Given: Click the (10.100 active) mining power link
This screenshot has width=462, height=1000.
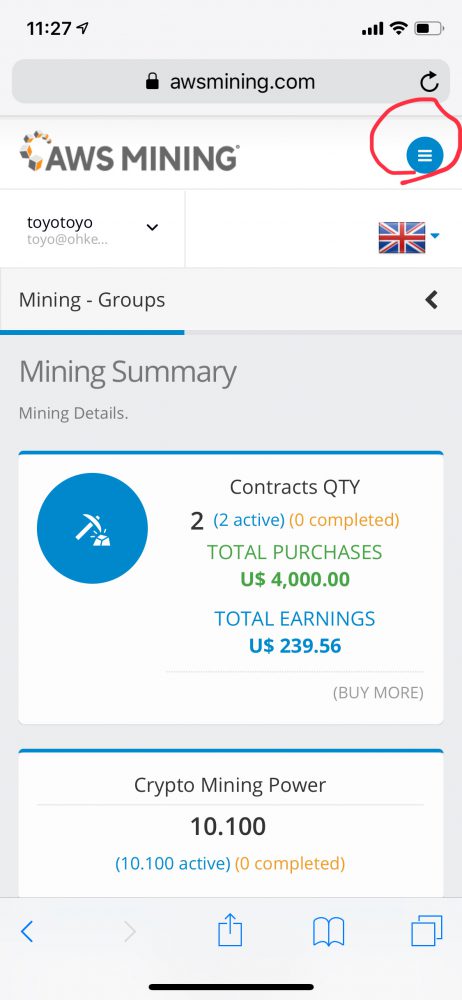Looking at the screenshot, I should pos(172,864).
